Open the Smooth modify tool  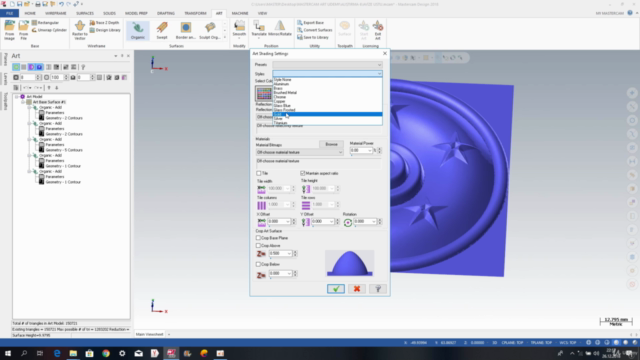(x=239, y=29)
